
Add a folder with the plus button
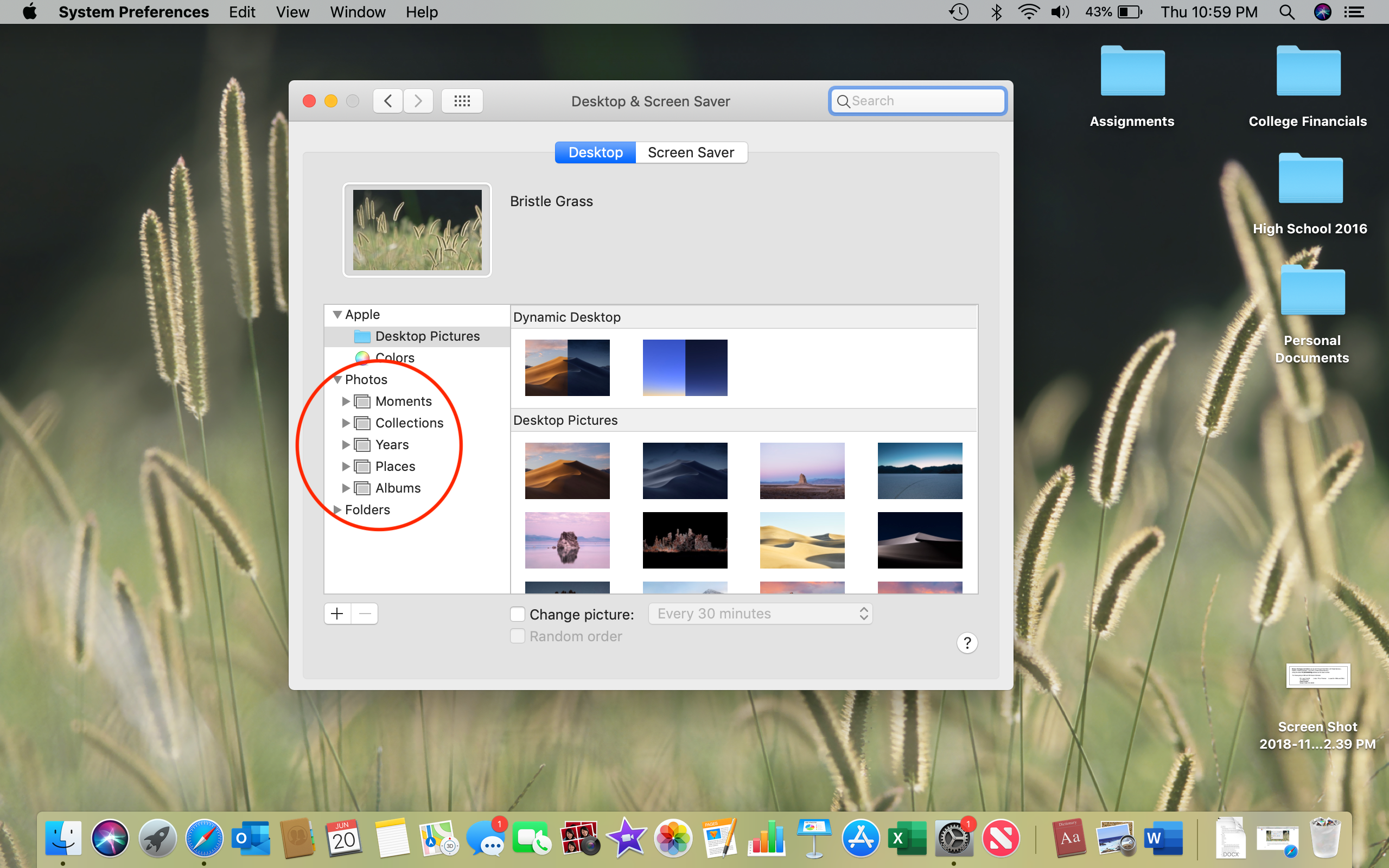tap(337, 614)
